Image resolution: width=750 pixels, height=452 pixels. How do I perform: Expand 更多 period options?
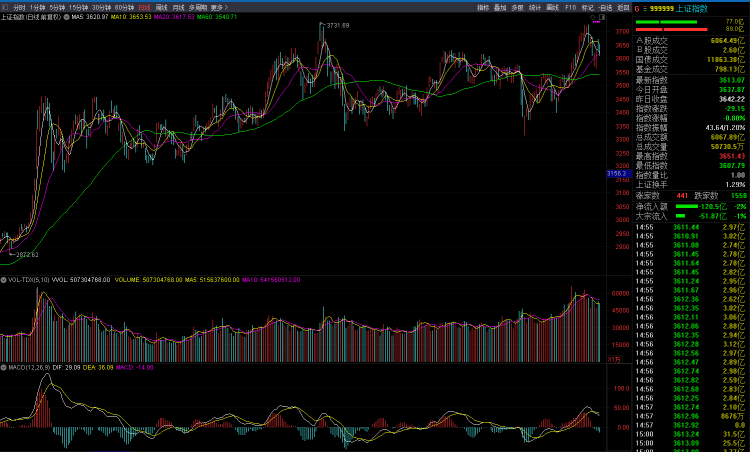pos(219,8)
